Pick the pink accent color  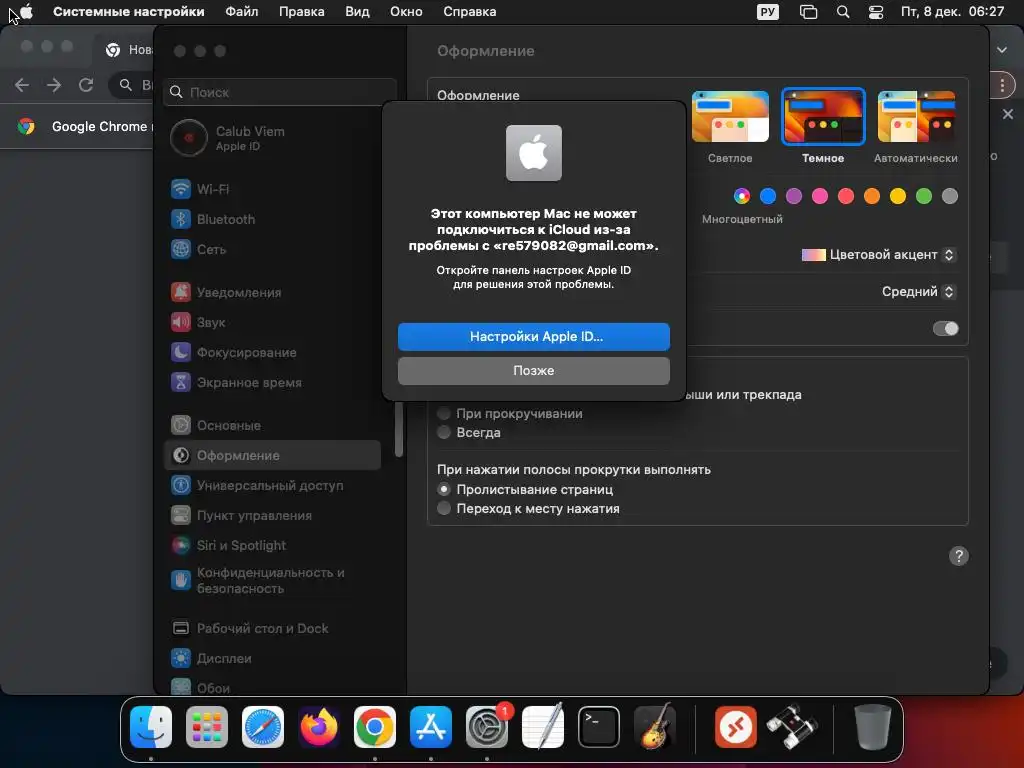point(820,196)
